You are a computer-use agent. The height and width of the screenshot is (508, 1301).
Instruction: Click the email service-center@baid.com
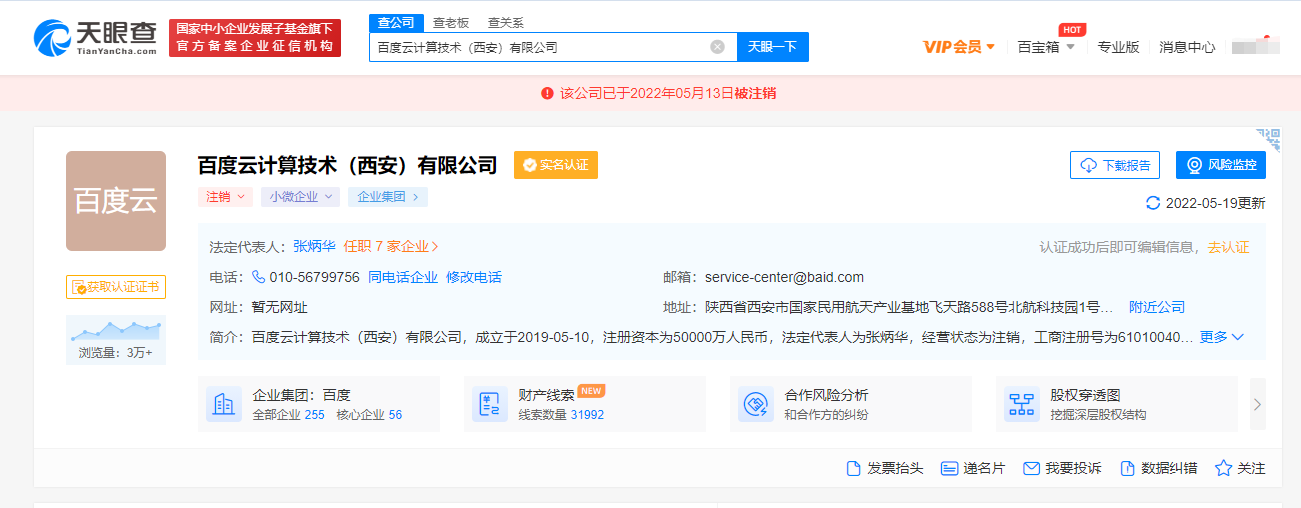pyautogui.click(x=784, y=277)
